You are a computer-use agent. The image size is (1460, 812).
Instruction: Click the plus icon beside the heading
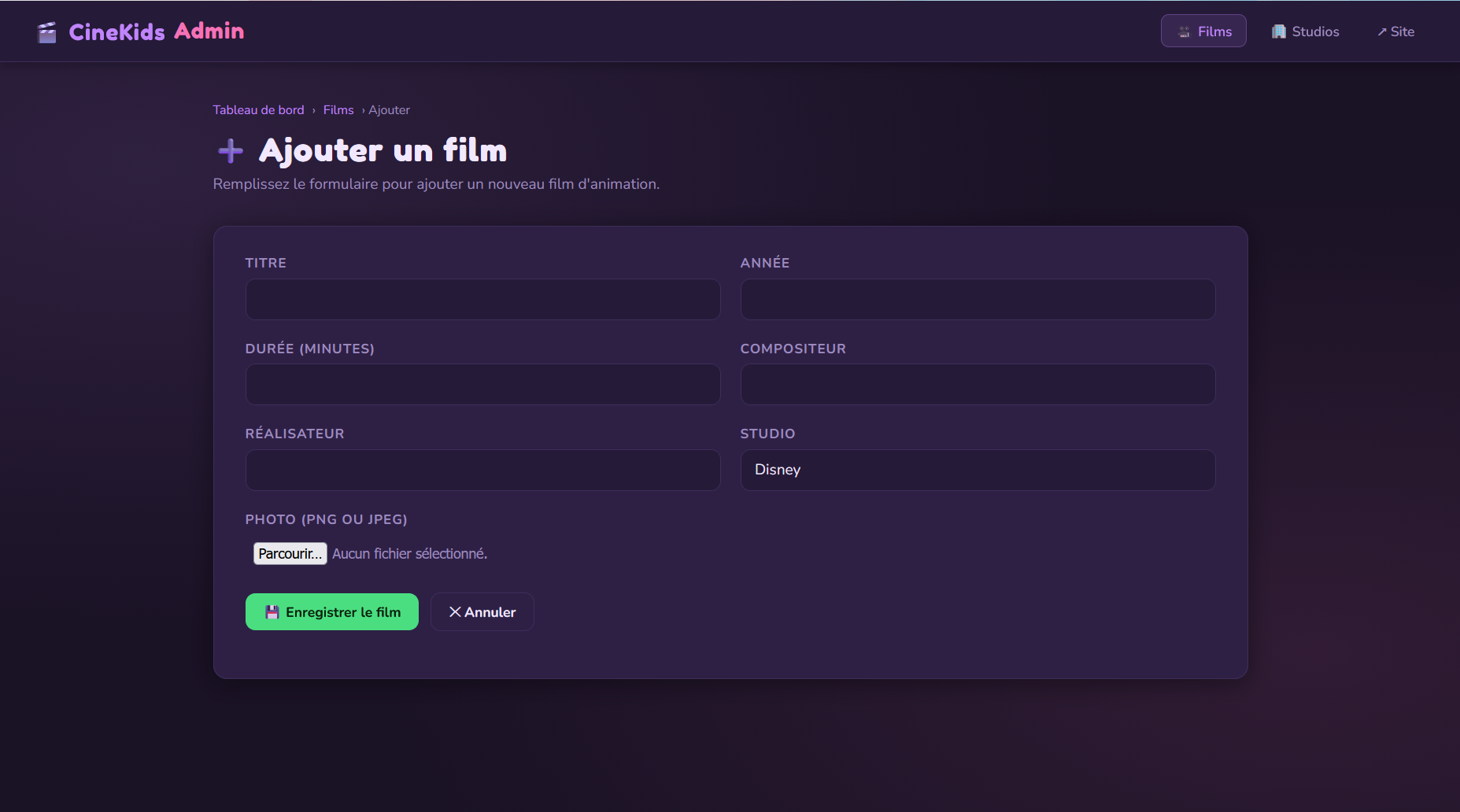231,150
